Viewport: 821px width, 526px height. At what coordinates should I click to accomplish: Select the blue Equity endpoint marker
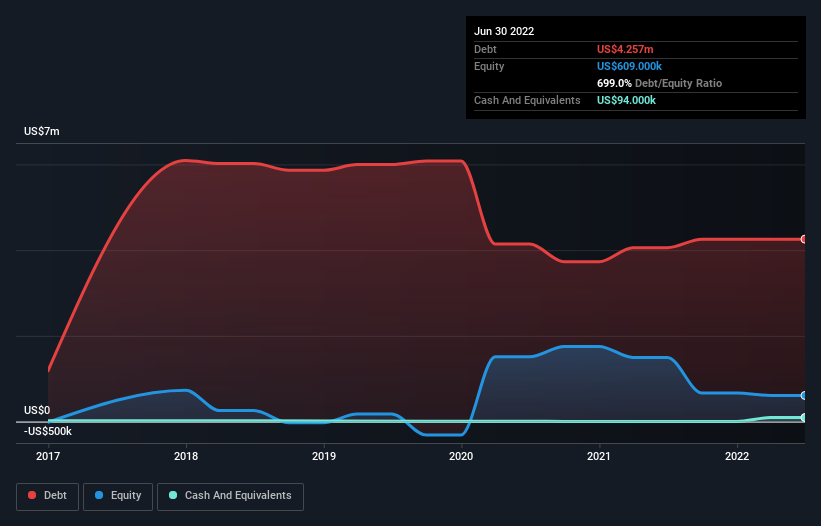coord(804,396)
